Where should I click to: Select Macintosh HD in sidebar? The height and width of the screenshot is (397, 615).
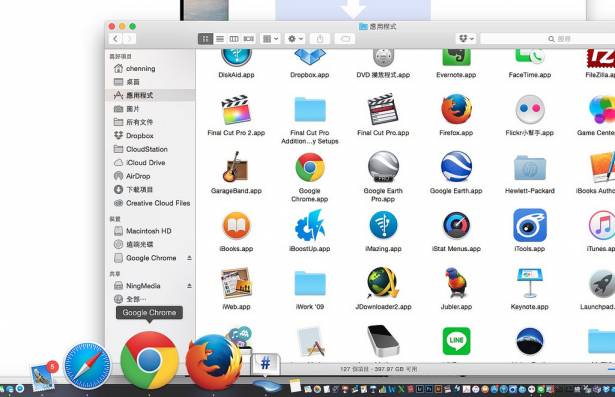click(x=150, y=231)
